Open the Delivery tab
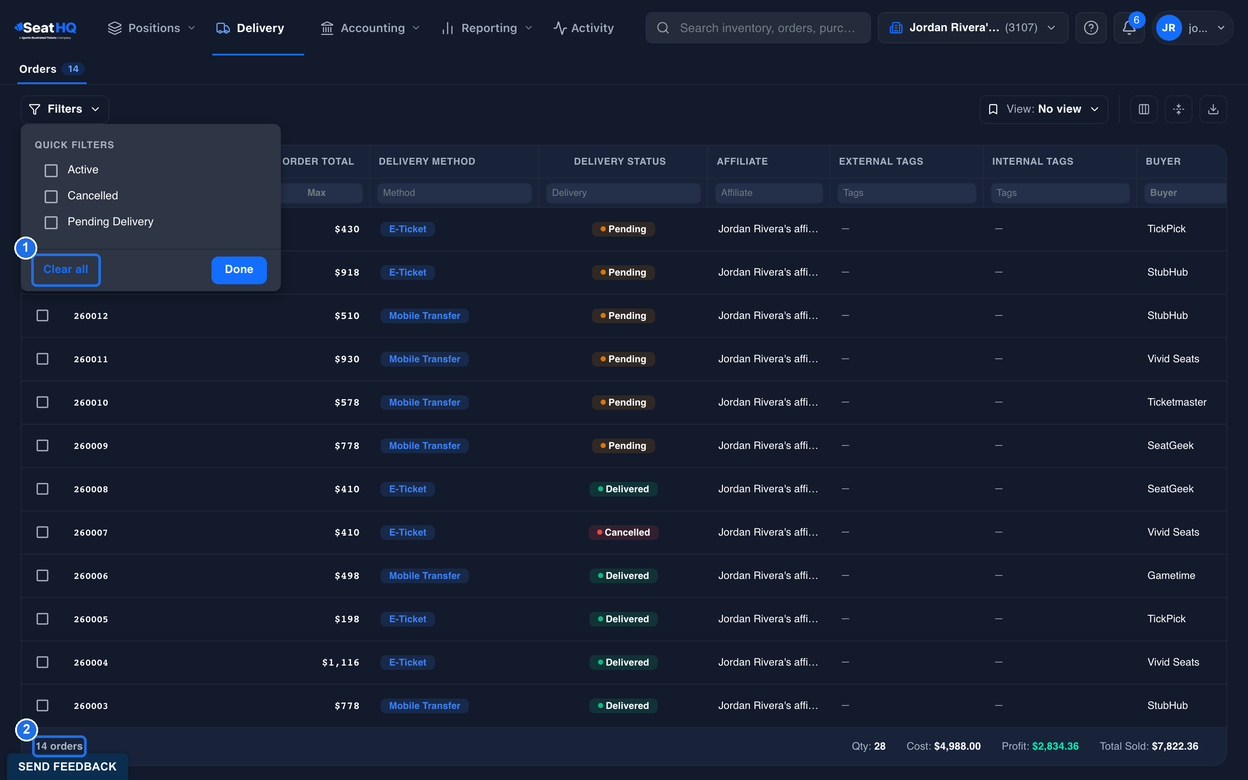This screenshot has width=1248, height=780. click(251, 28)
